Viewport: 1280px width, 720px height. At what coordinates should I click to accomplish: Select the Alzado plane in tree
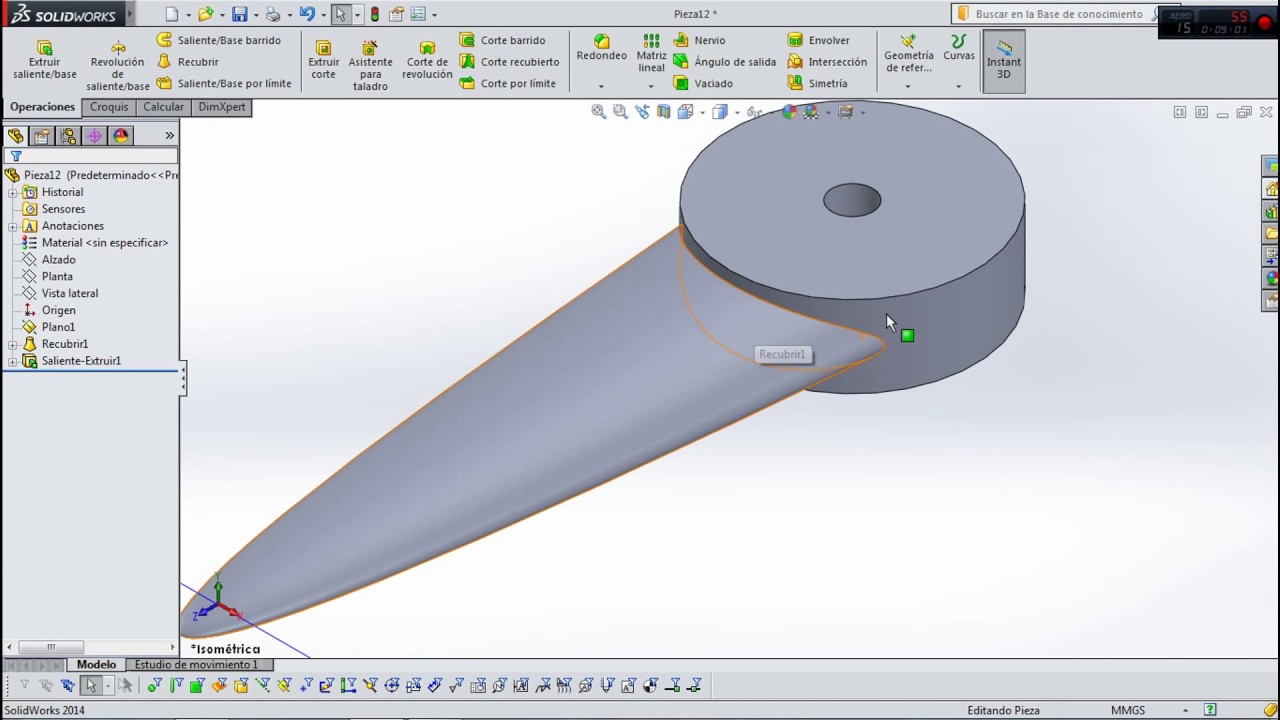pos(58,260)
